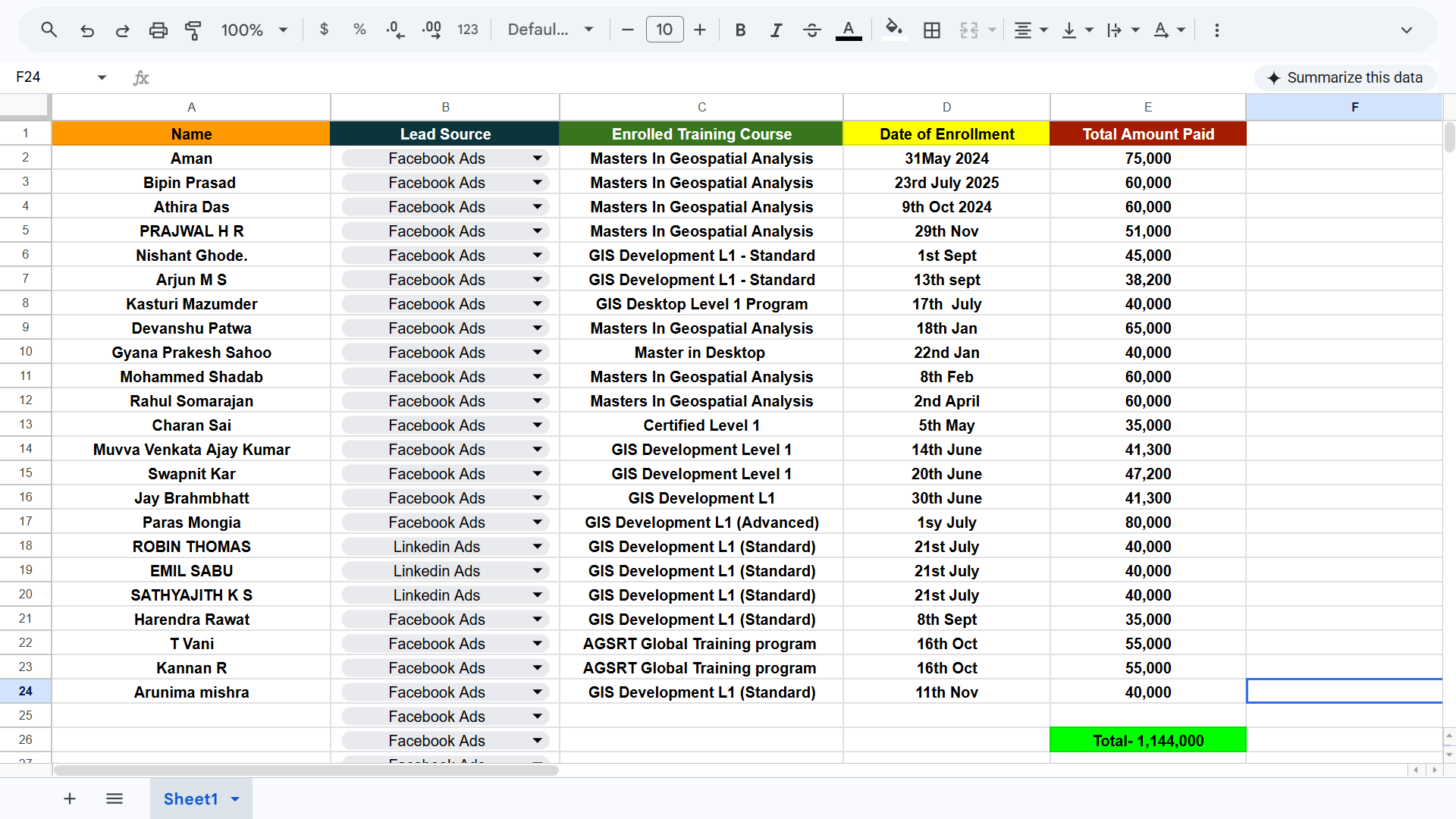Screen dimensions: 1456x819
Task: Open the text color picker
Action: pyautogui.click(x=849, y=30)
